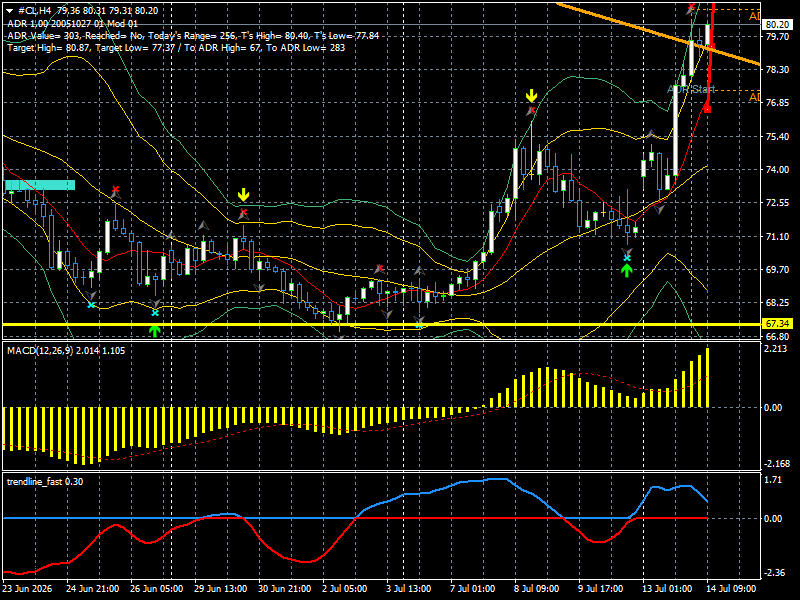The image size is (800, 600).
Task: Click the '13 Jul 01:00' time label
Action: click(667, 589)
